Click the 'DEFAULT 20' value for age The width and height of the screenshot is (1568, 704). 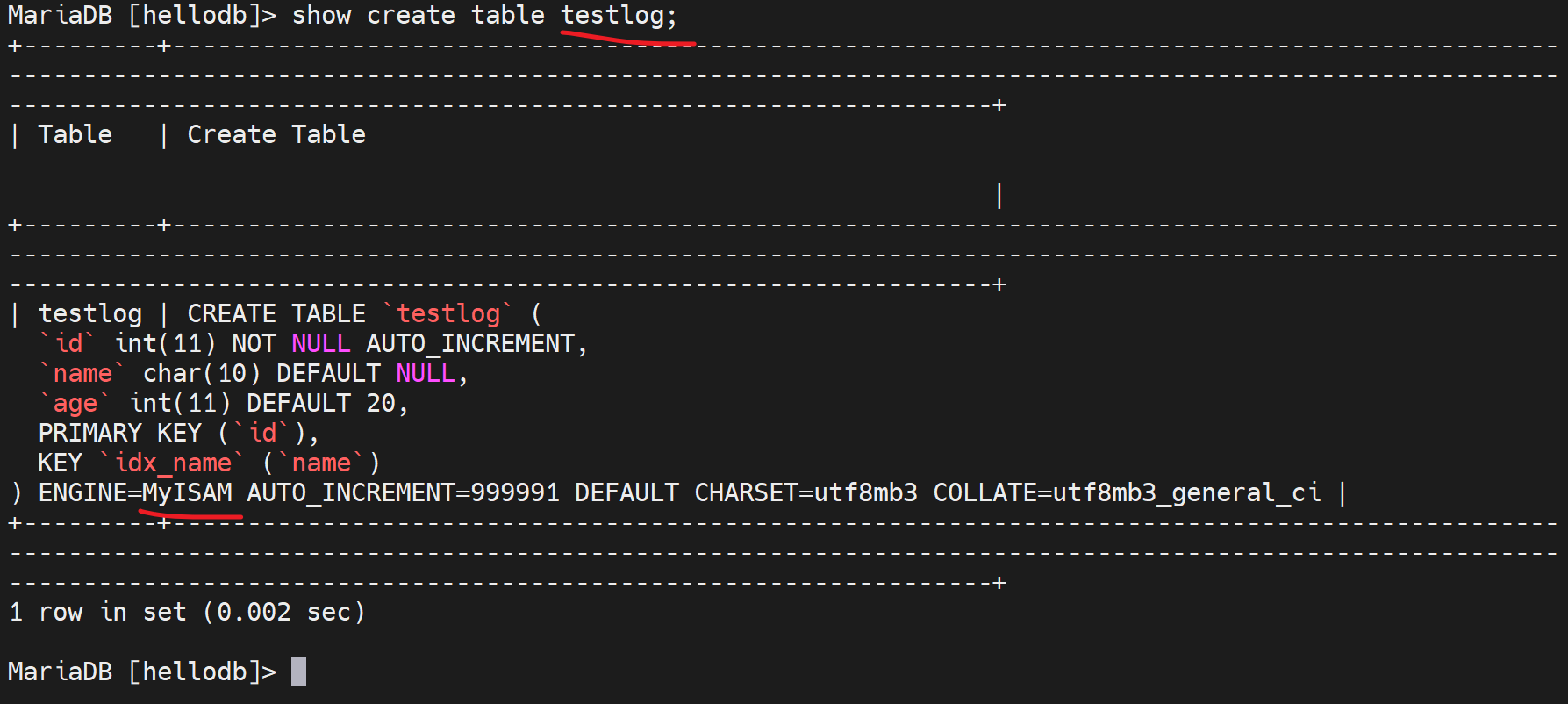point(320,403)
